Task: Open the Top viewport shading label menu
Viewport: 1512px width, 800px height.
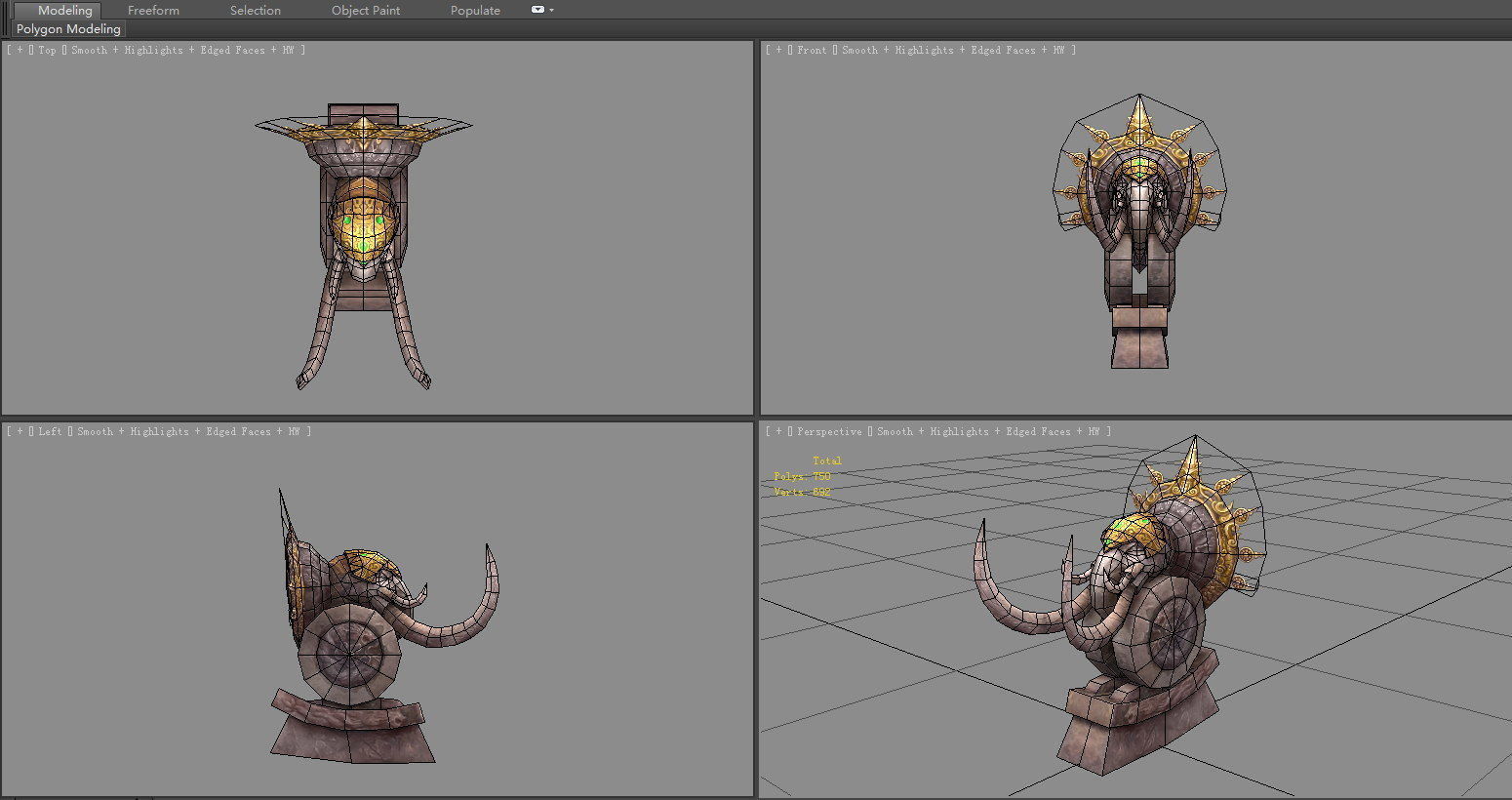Action: tap(184, 50)
